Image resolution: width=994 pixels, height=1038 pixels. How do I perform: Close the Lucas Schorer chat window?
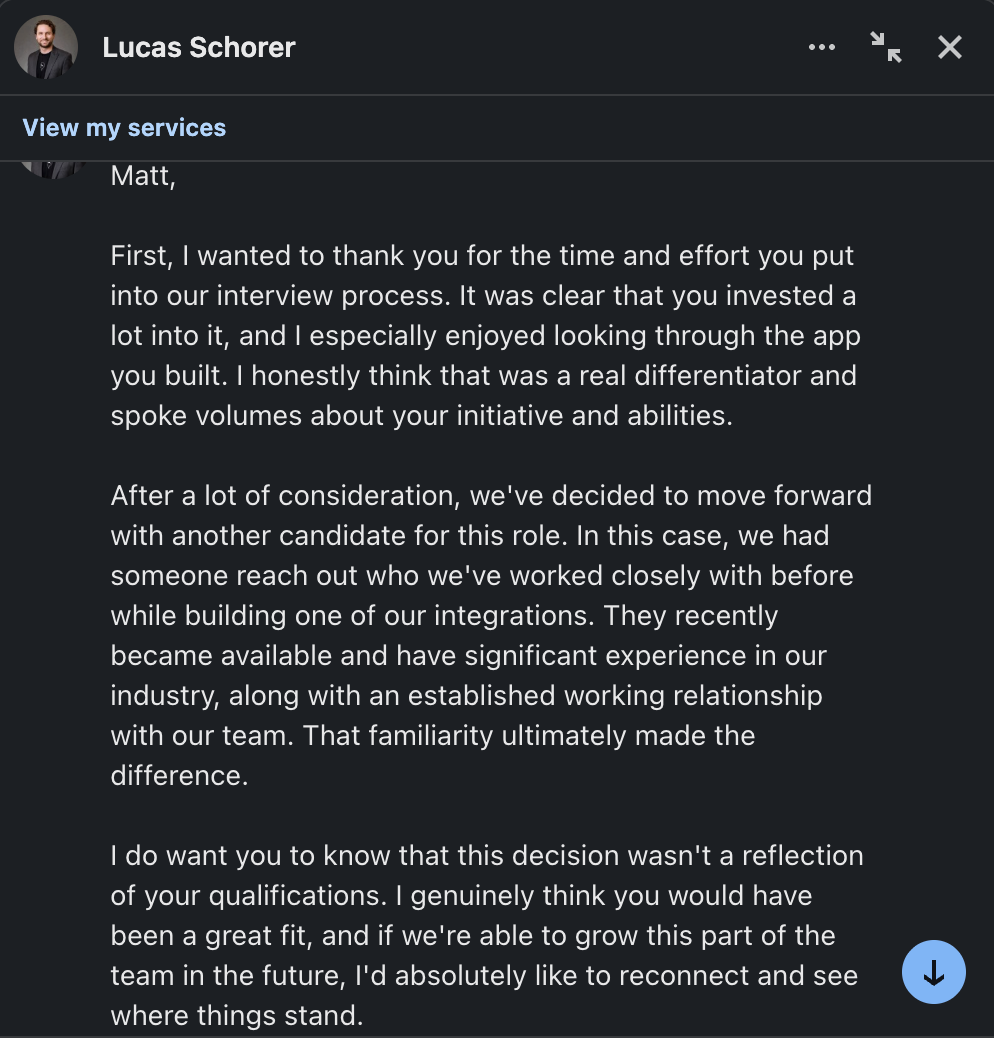pyautogui.click(x=950, y=47)
